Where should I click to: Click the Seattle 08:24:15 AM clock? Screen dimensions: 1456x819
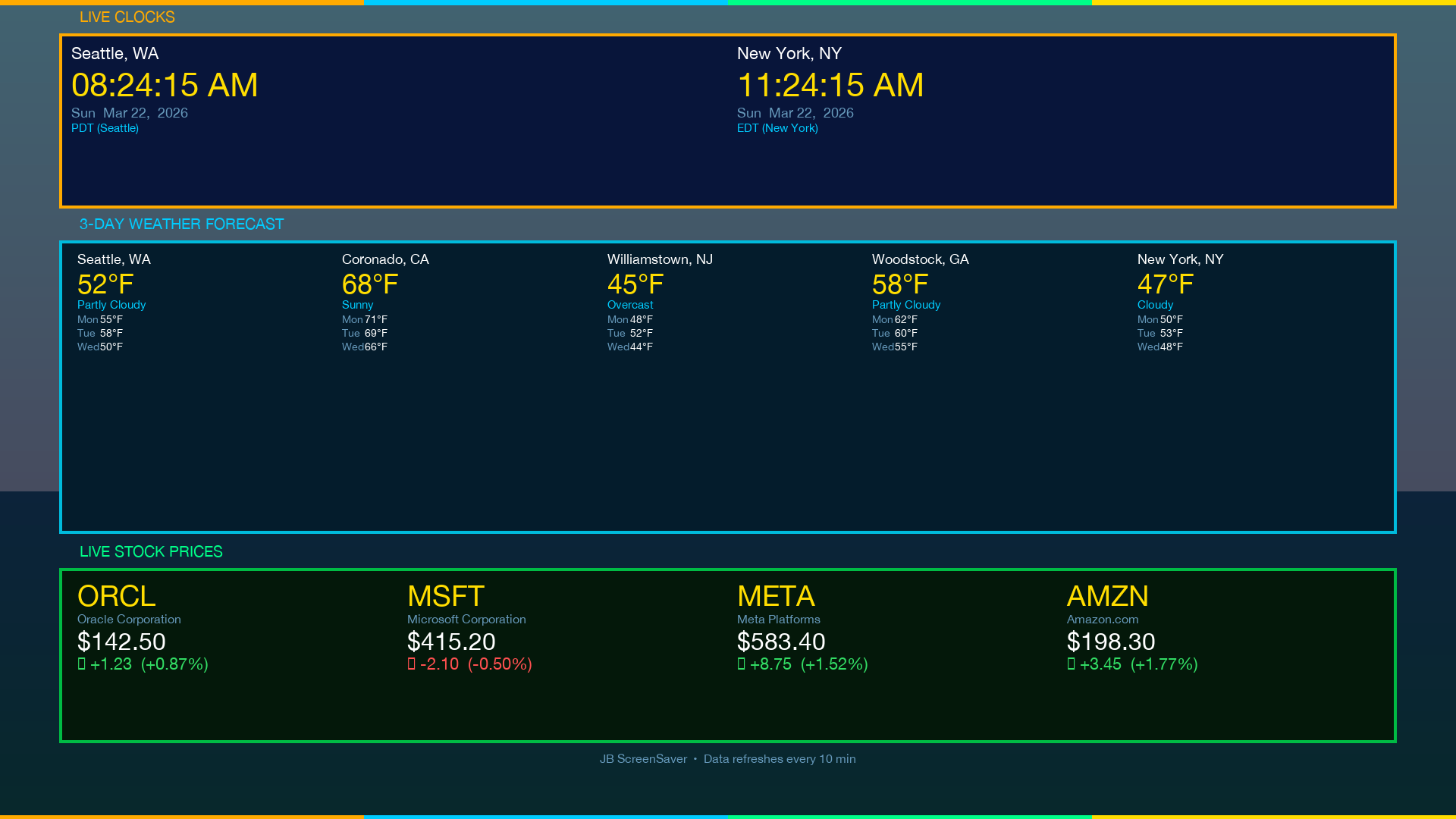(165, 86)
